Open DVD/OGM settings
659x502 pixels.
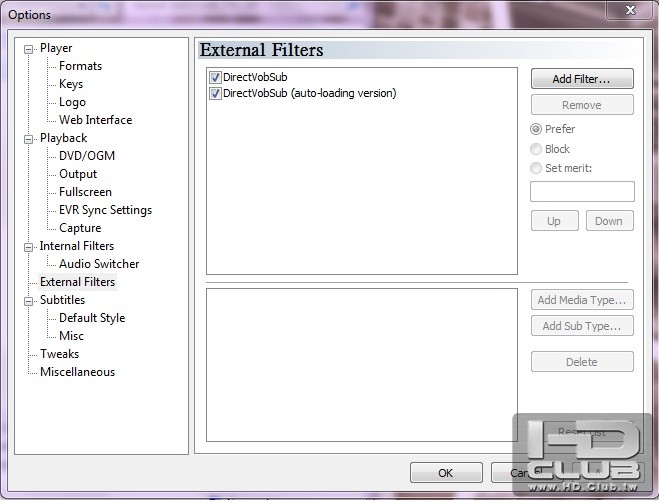pos(87,156)
